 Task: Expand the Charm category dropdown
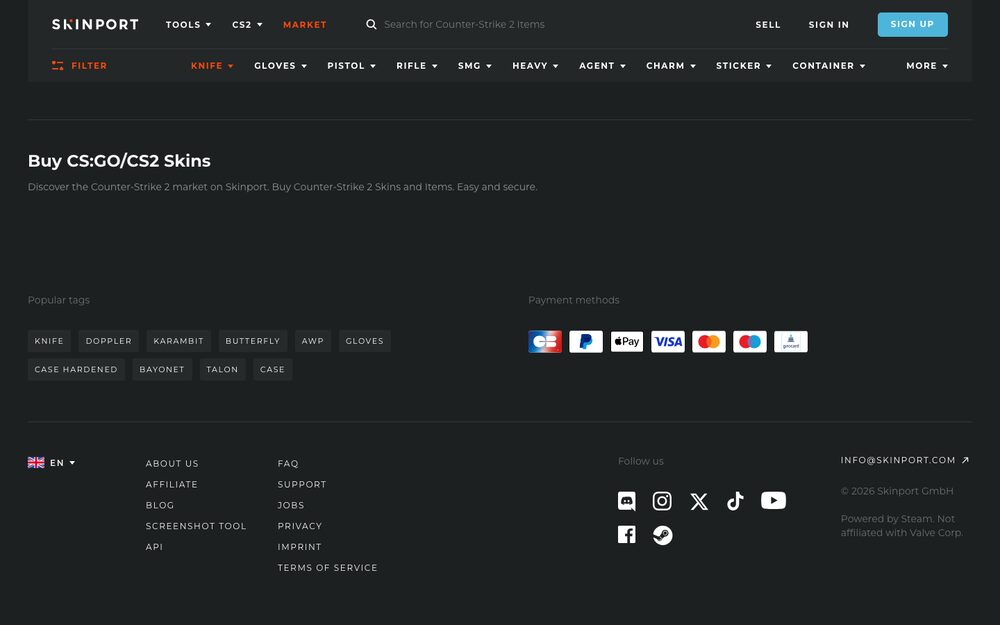(x=671, y=66)
